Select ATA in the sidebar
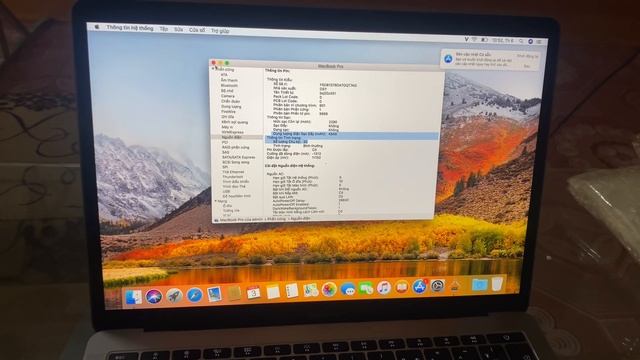Viewport: 640px width, 360px height. point(224,75)
